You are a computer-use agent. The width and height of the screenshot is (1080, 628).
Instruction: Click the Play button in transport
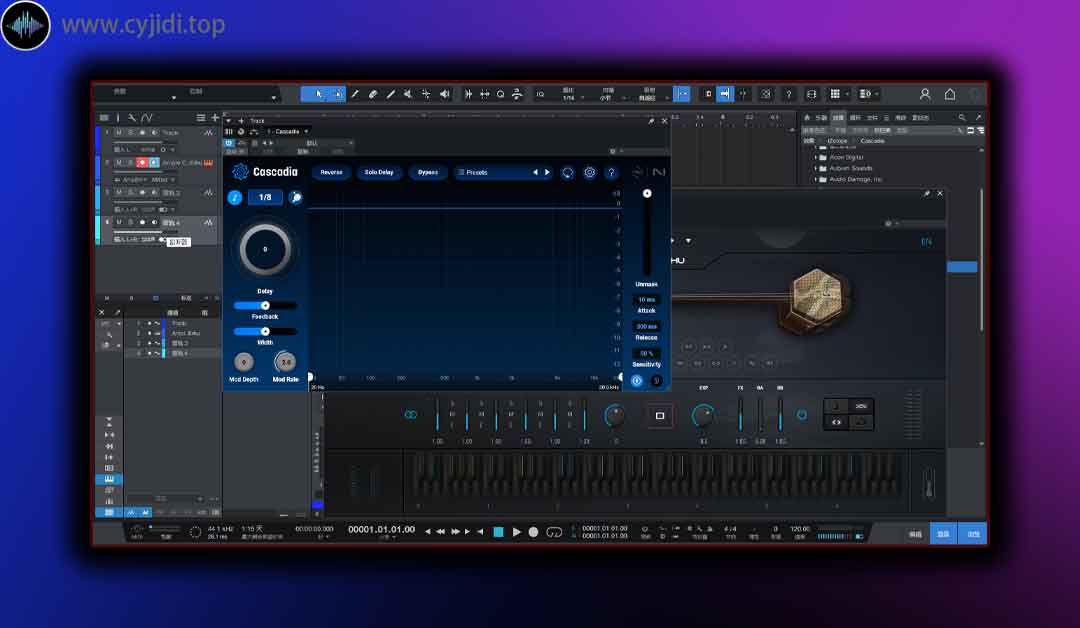coord(517,532)
